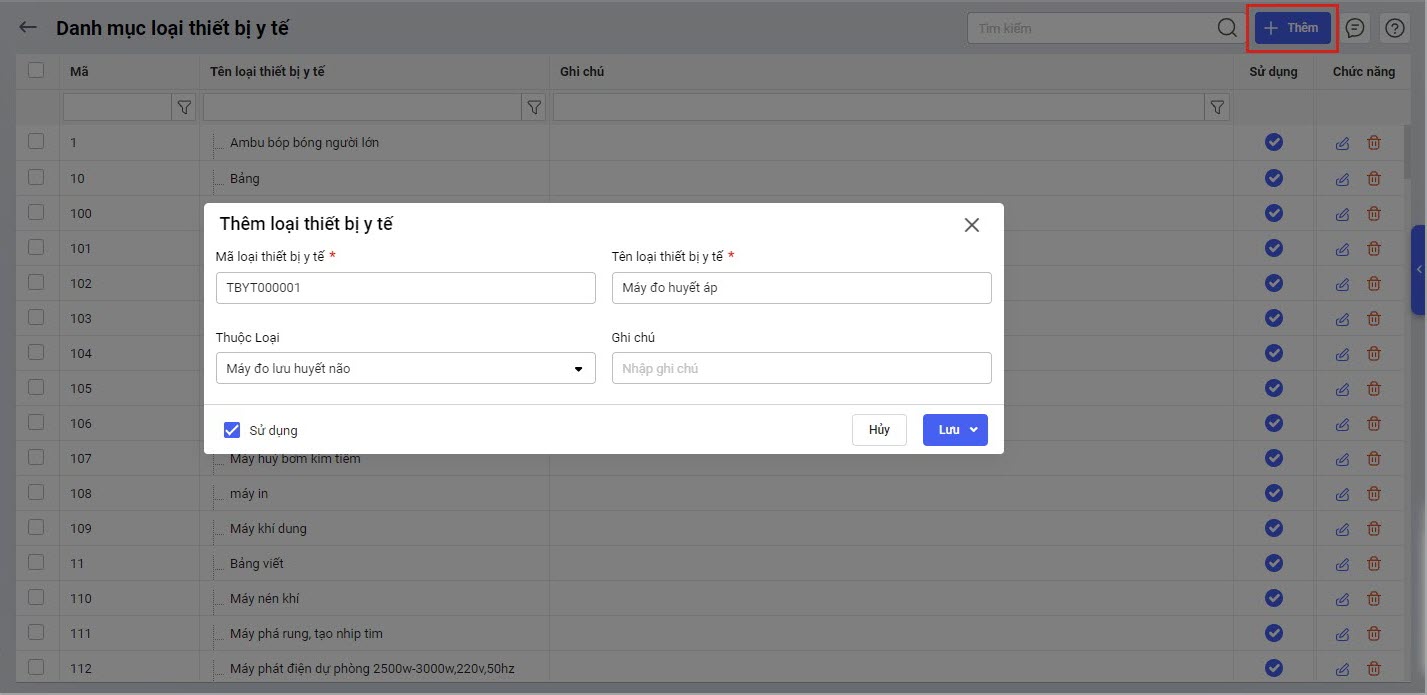Screen dimensions: 1427x695
Task: Expand the collapsed blue side panel tab
Action: (x=1418, y=270)
